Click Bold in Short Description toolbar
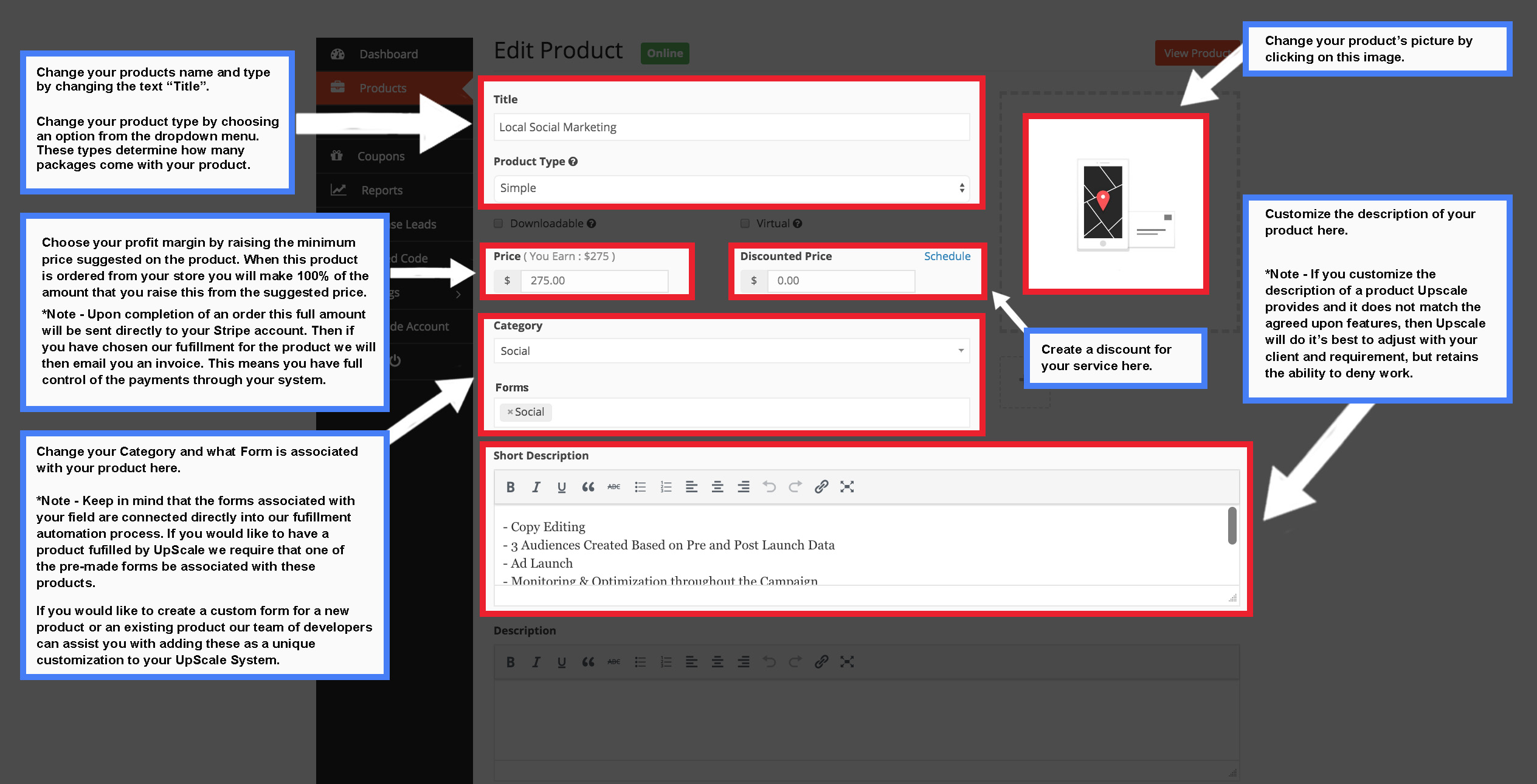This screenshot has height=784, width=1537. coord(511,487)
